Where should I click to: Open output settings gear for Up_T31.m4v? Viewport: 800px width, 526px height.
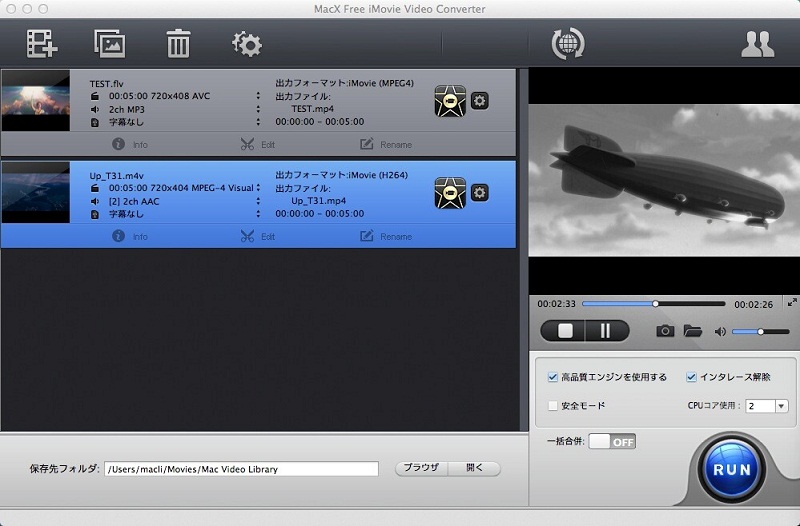pyautogui.click(x=479, y=192)
